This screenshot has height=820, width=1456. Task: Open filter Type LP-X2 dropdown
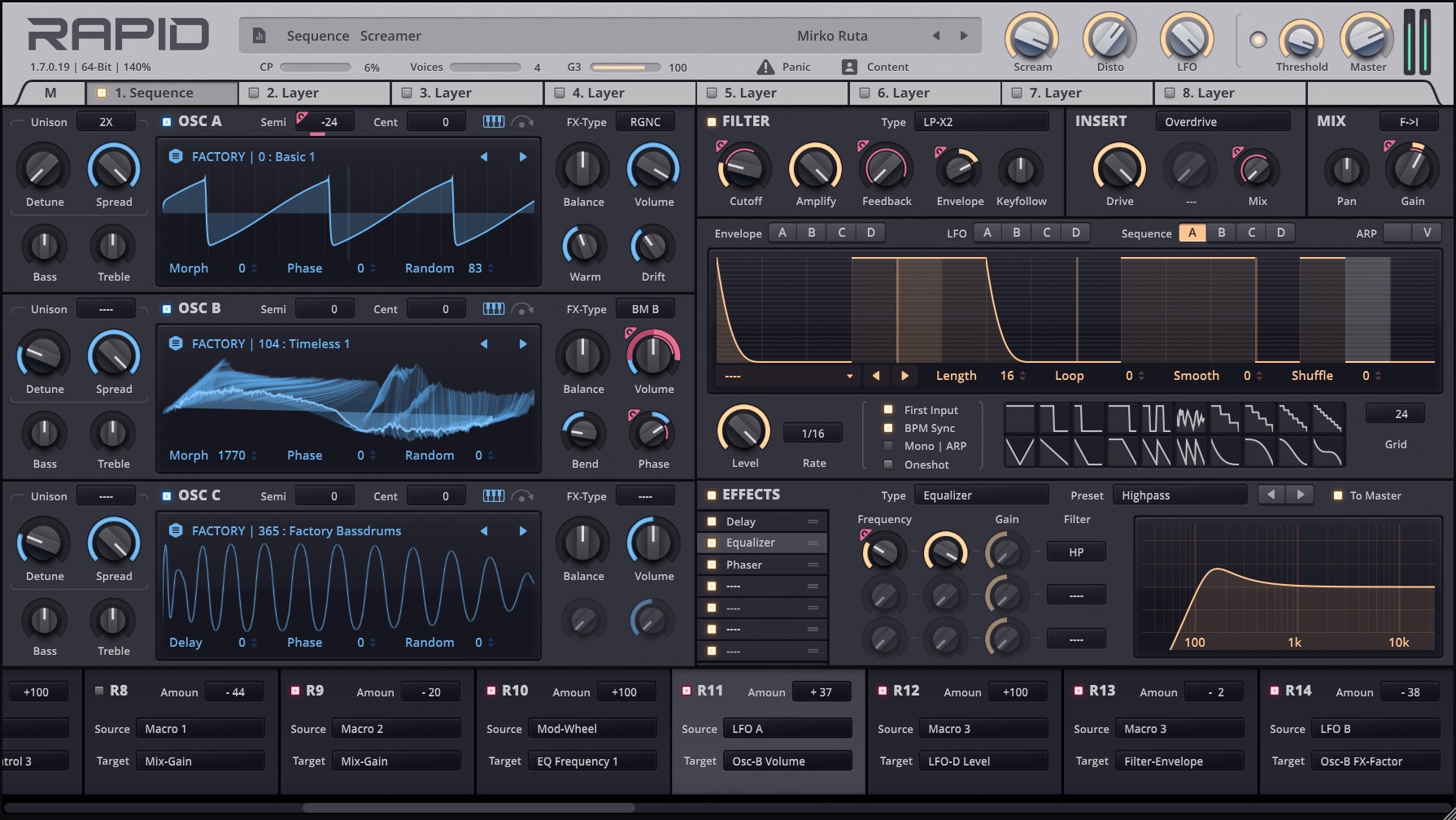point(981,122)
